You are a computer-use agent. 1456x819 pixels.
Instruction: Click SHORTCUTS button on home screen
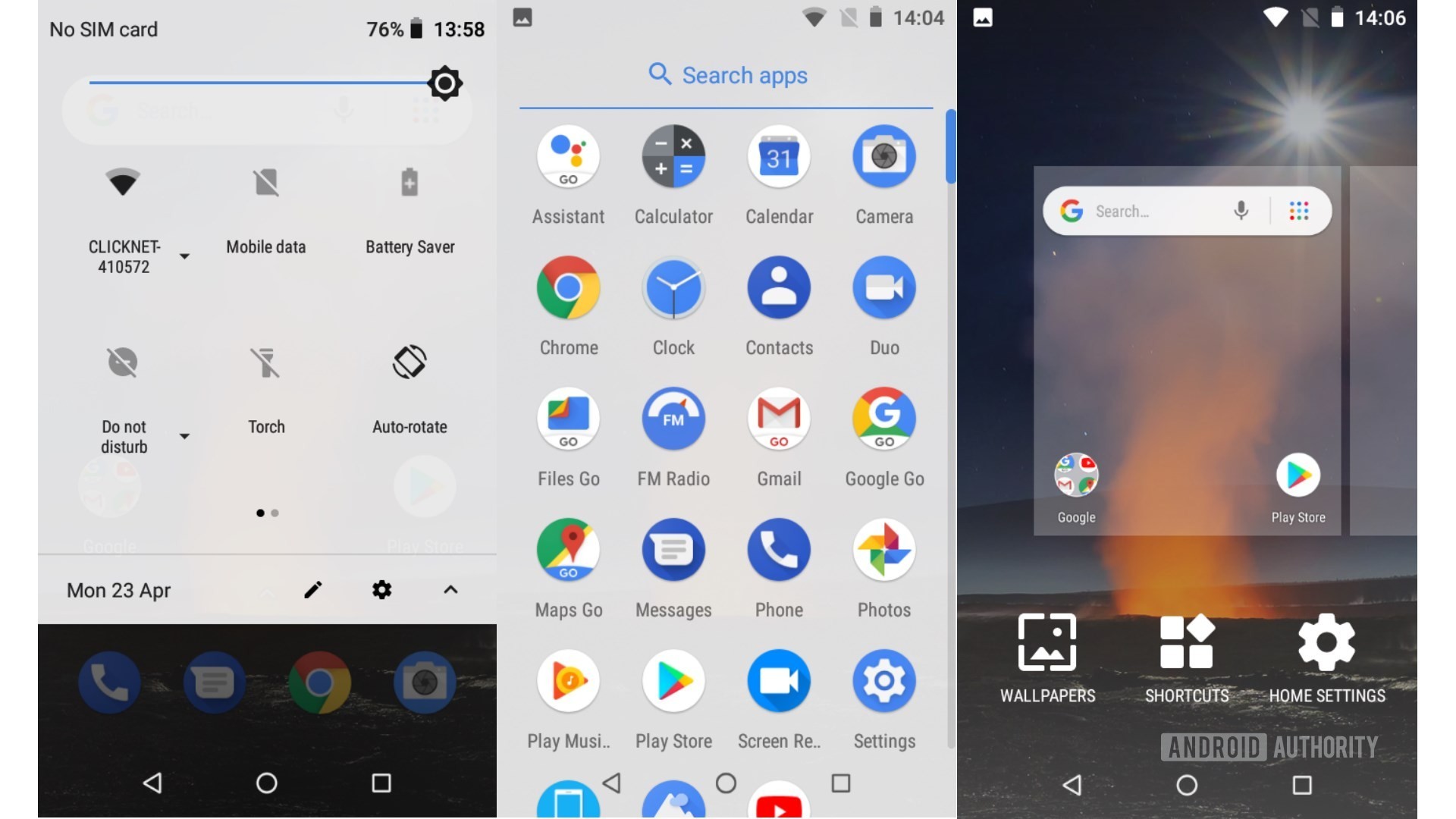click(1187, 655)
